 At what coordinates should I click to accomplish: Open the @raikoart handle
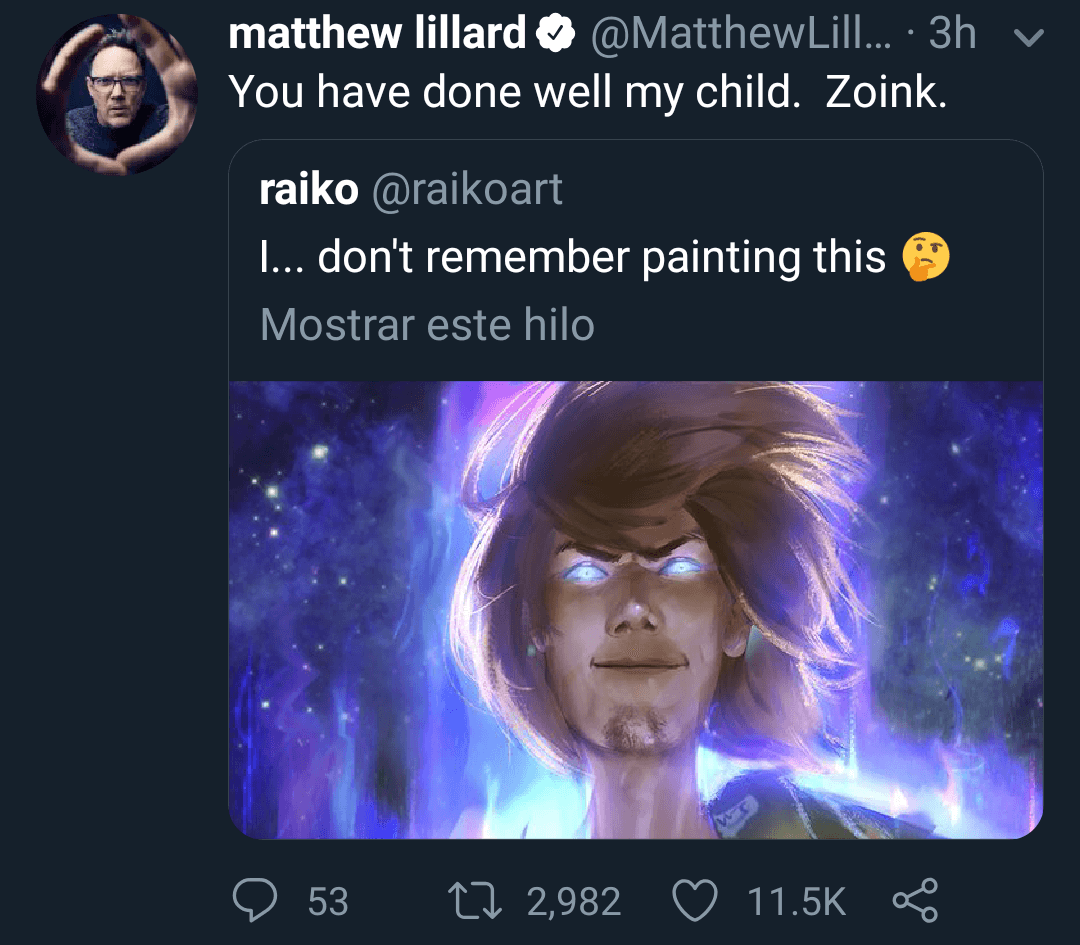click(467, 190)
